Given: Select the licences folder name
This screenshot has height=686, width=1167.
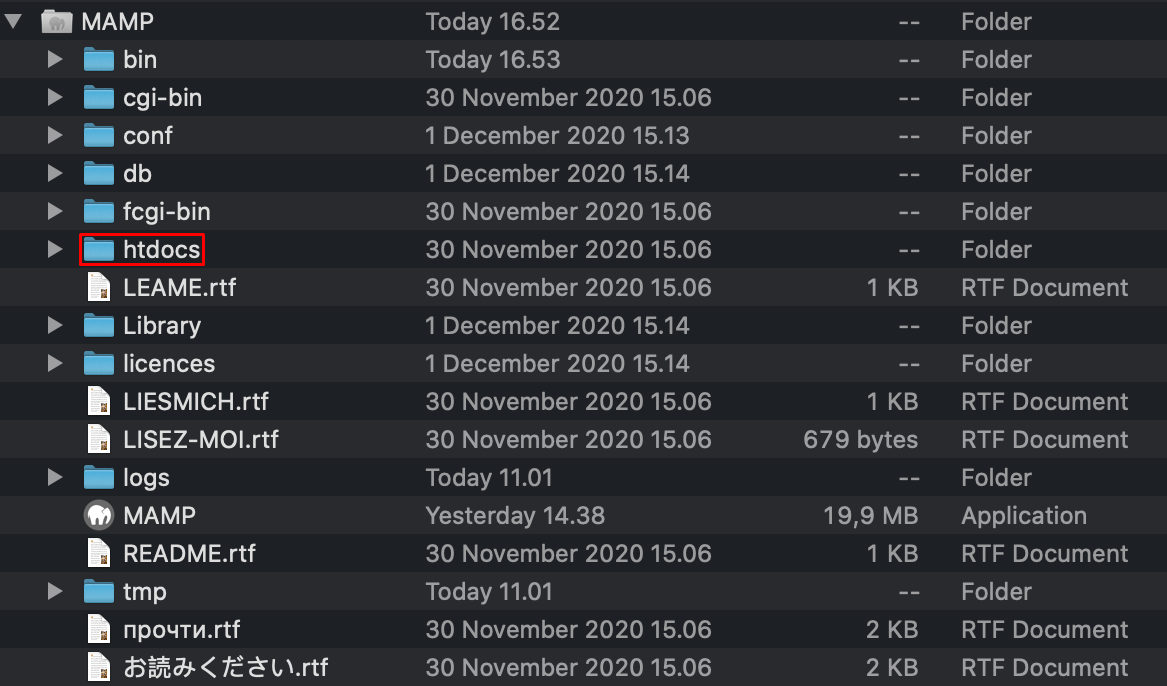Looking at the screenshot, I should tap(168, 364).
